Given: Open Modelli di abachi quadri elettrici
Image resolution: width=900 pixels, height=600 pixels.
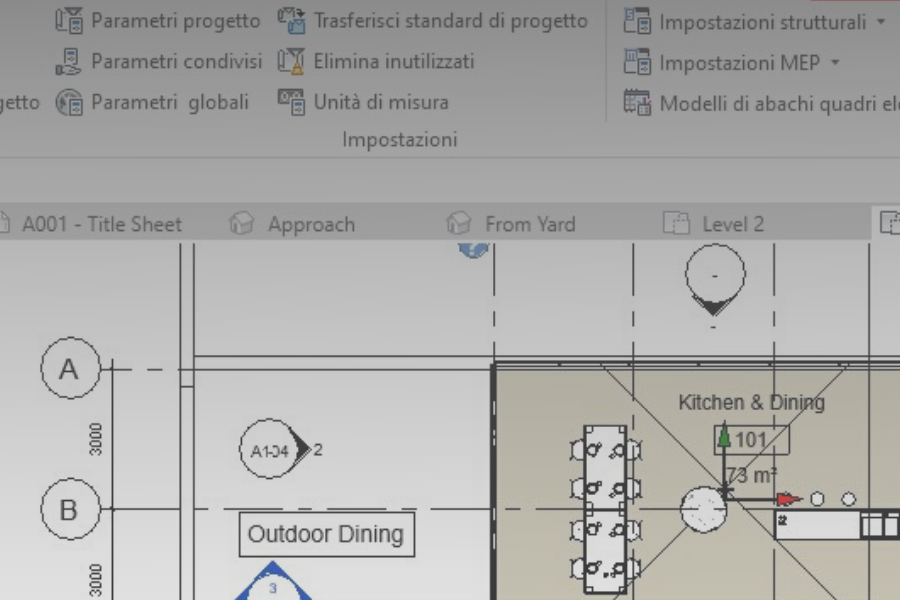Looking at the screenshot, I should 637,101.
